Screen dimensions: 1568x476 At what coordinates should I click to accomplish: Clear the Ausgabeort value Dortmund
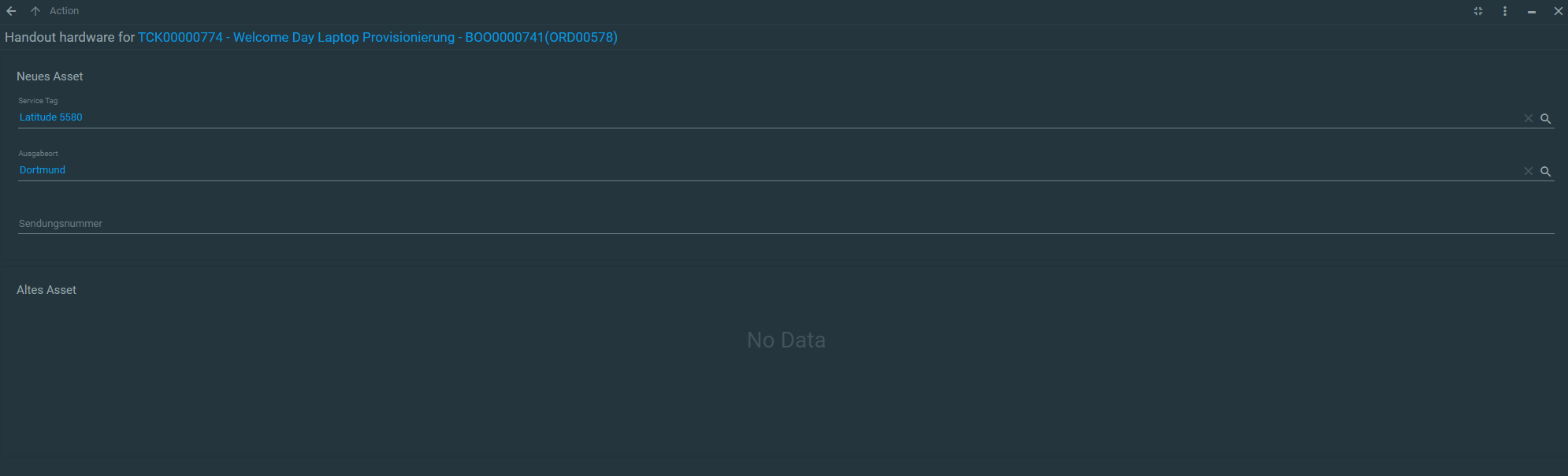[x=1529, y=171]
